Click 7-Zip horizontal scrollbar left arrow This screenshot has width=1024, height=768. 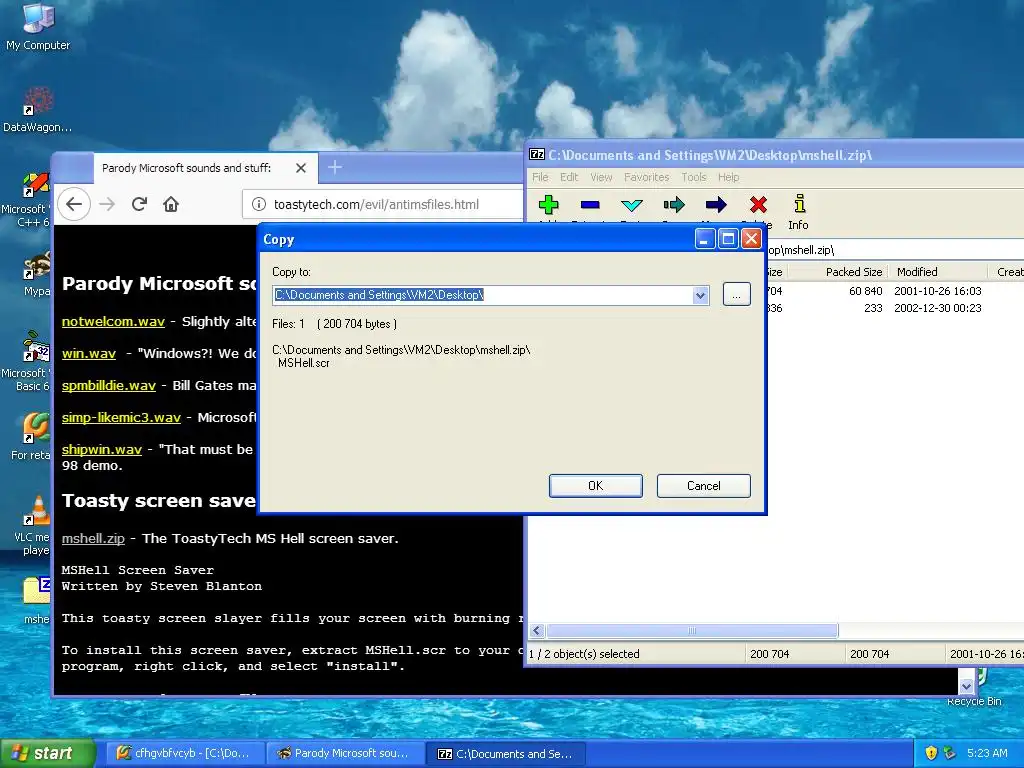pyautogui.click(x=537, y=631)
